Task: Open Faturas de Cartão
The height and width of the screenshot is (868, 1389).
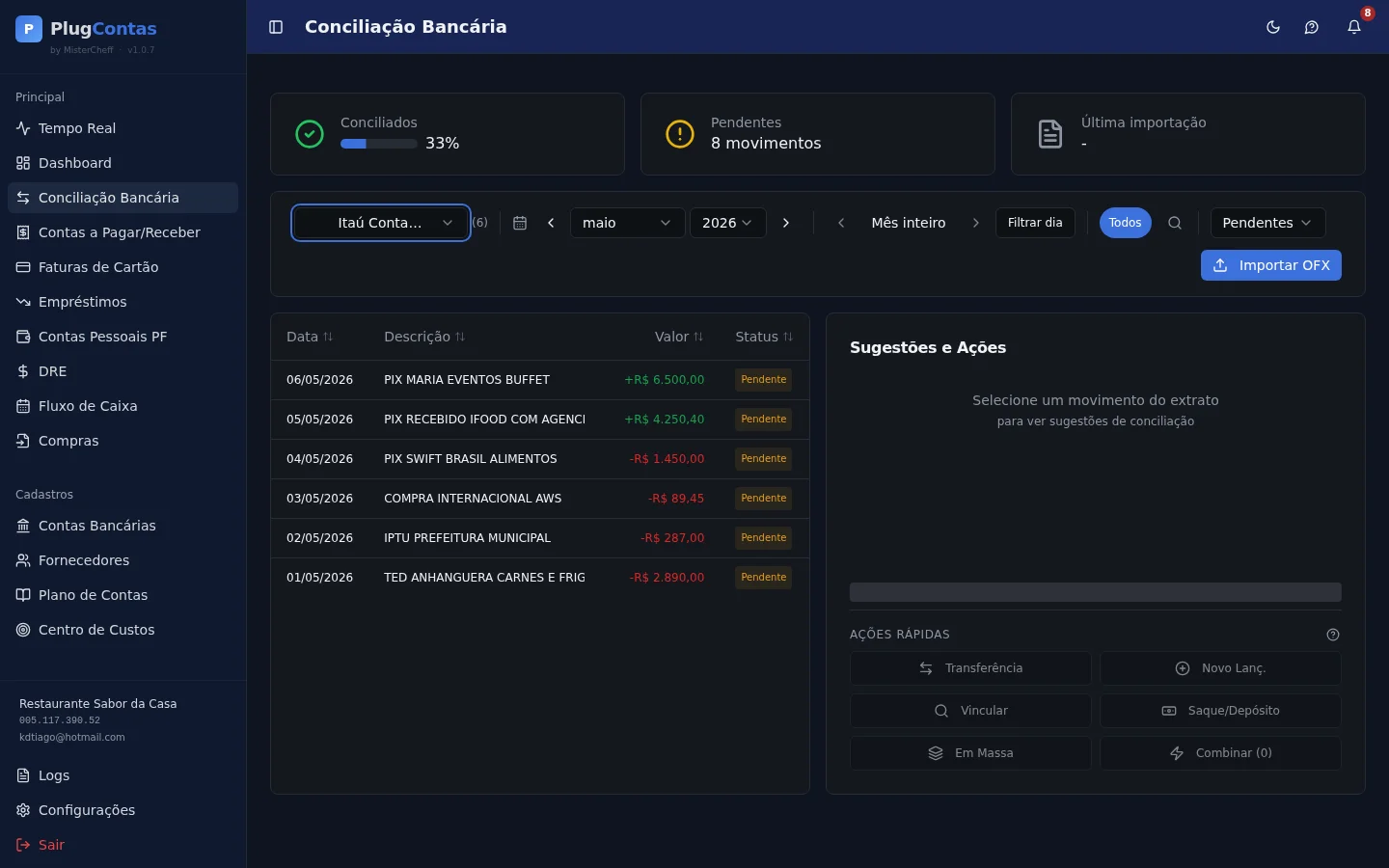Action: [123, 267]
